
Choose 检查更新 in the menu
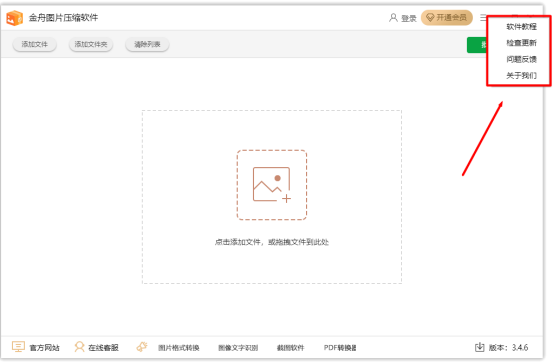point(521,43)
